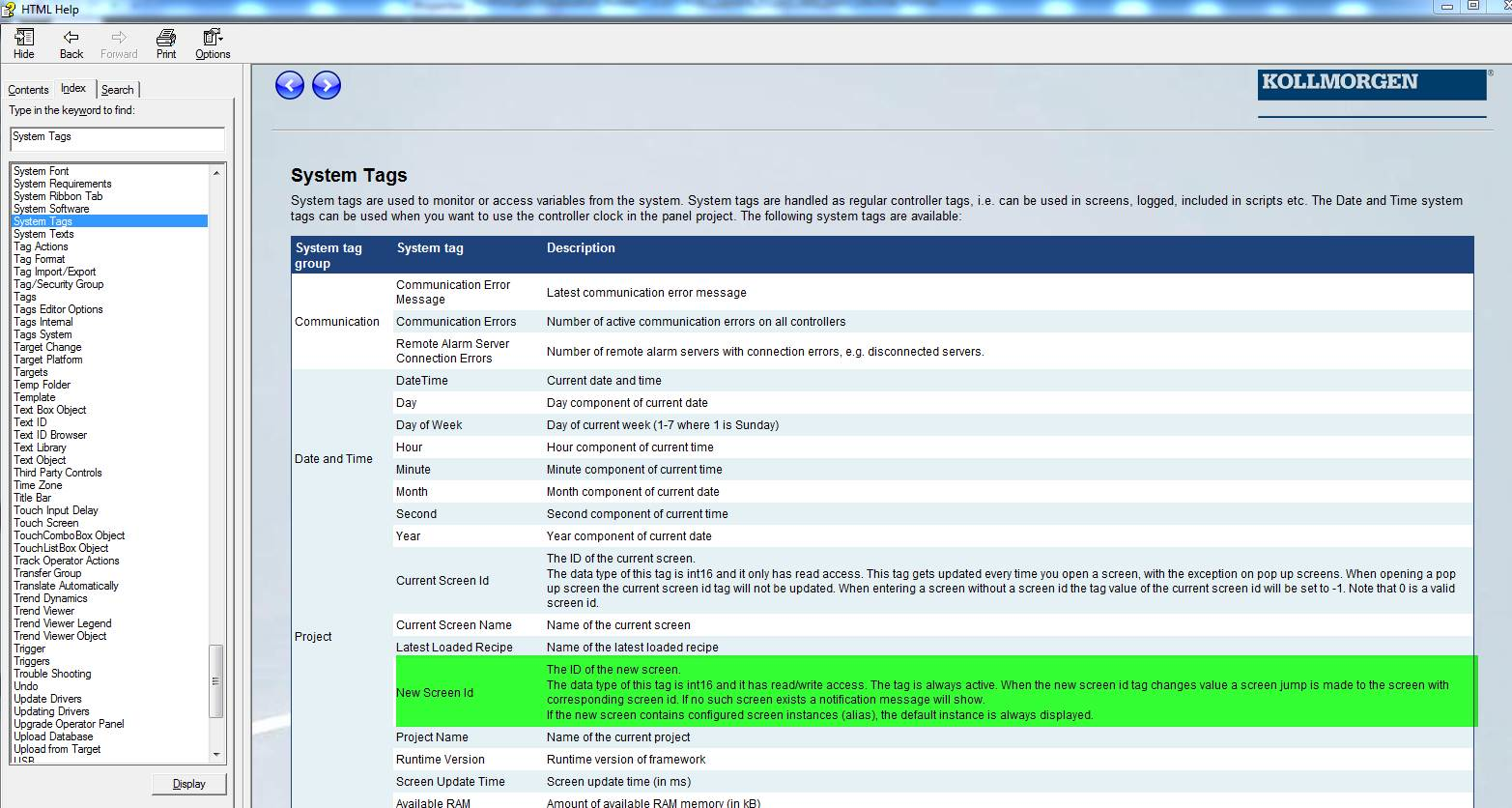Switch to the Search tab

click(118, 90)
